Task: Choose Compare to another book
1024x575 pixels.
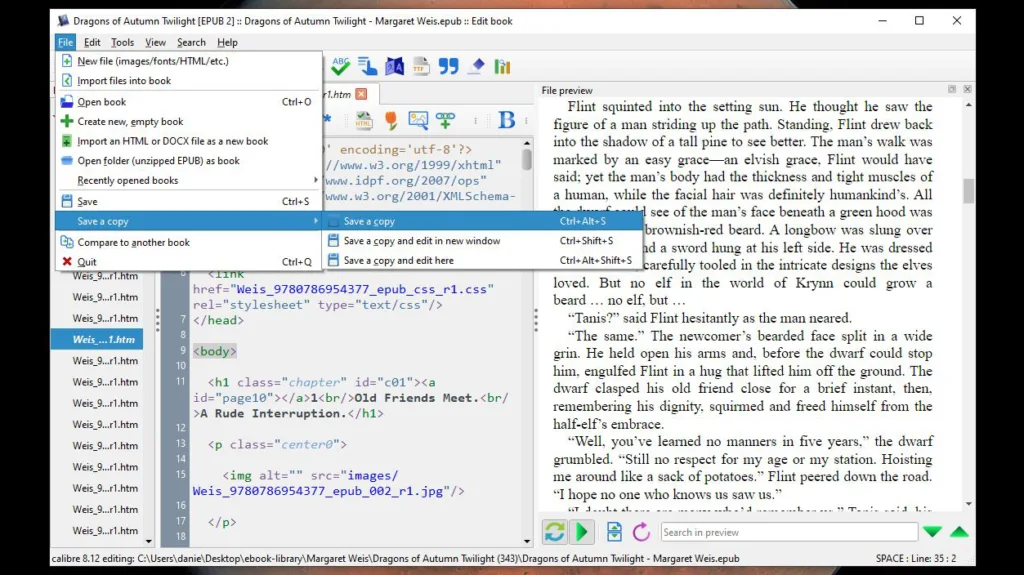Action: coord(189,242)
